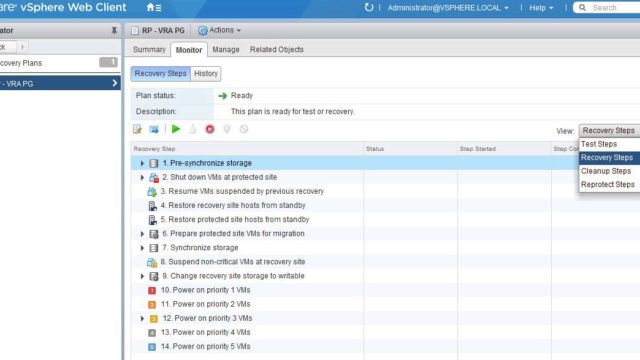The height and width of the screenshot is (360, 640).
Task: Pin the navigator panel
Action: coord(114,30)
